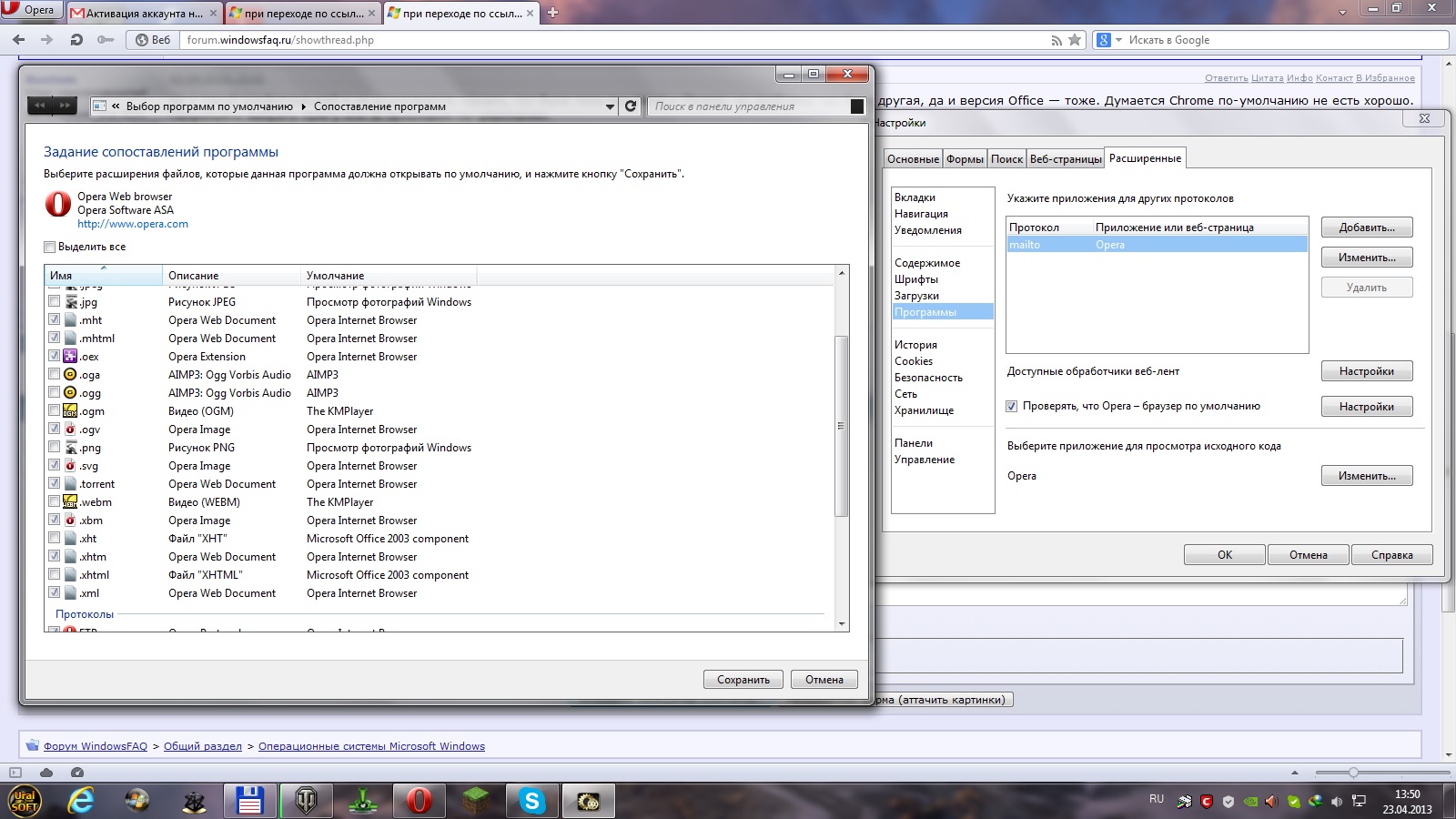Reload the page in Opera
1456x819 pixels.
(76, 40)
